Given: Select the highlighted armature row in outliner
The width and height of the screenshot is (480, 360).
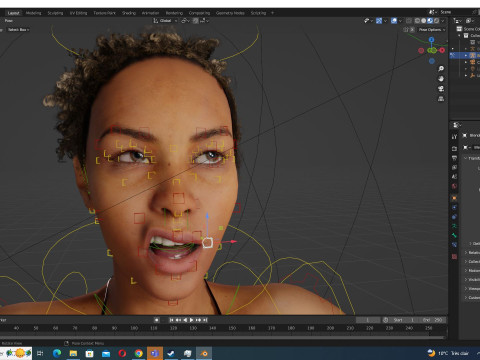Looking at the screenshot, I should tap(465, 55).
